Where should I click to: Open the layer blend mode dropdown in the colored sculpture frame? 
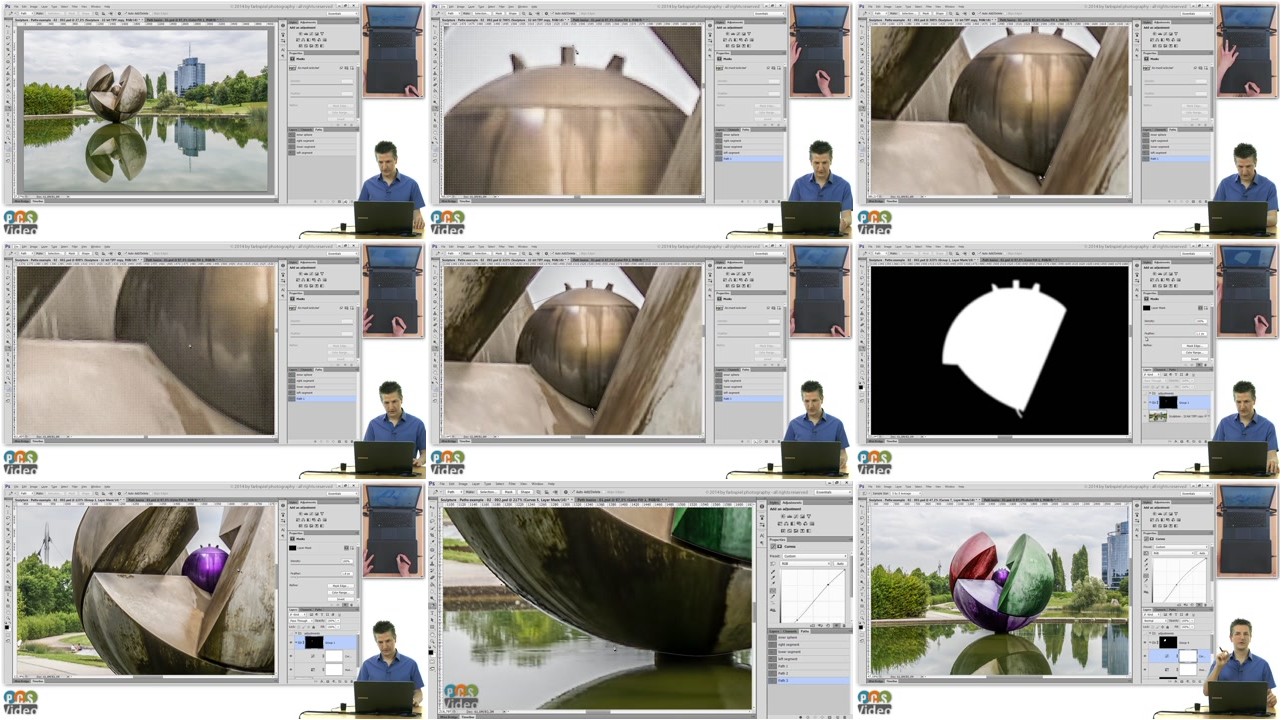point(1155,621)
